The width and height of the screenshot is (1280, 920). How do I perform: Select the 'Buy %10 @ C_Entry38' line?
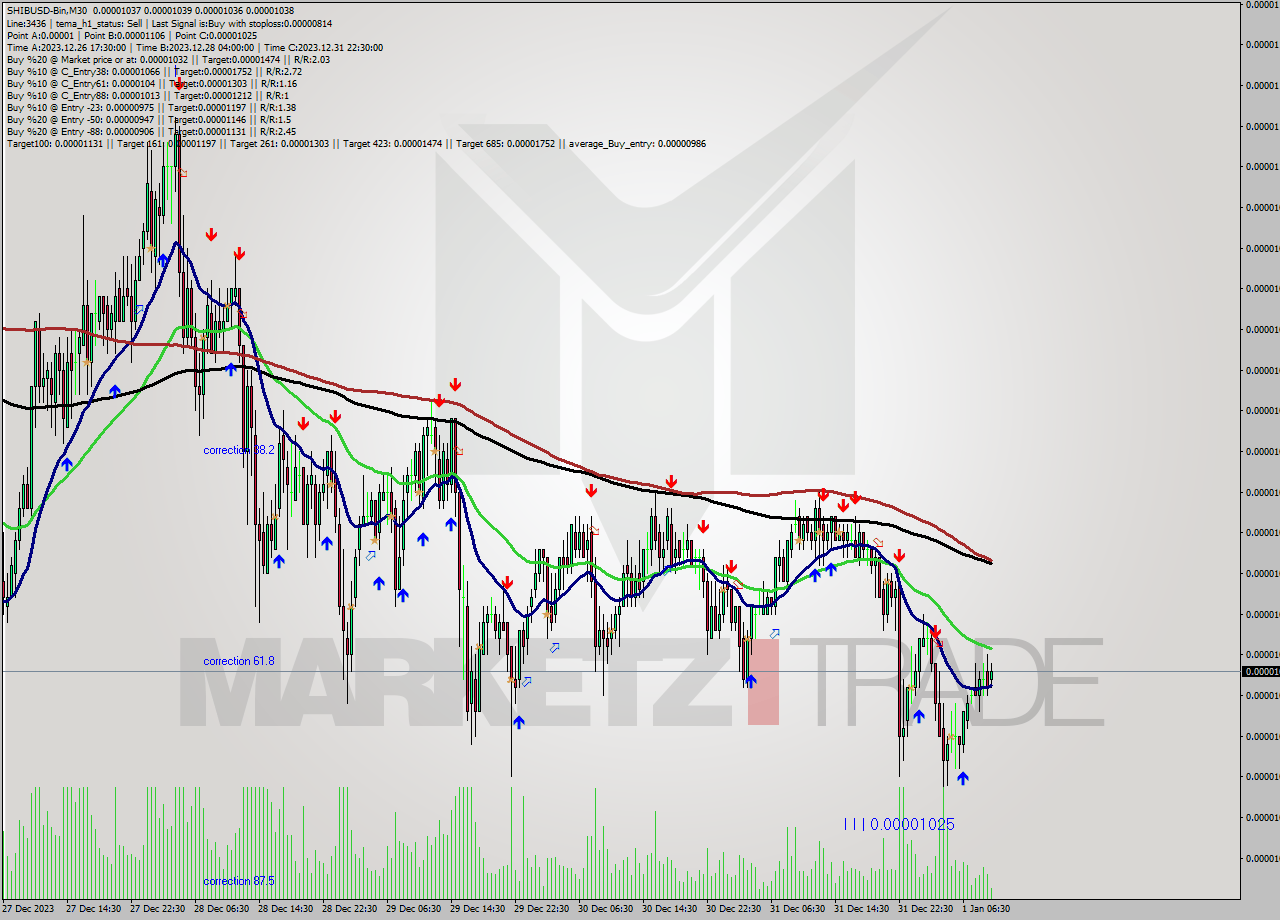[154, 71]
